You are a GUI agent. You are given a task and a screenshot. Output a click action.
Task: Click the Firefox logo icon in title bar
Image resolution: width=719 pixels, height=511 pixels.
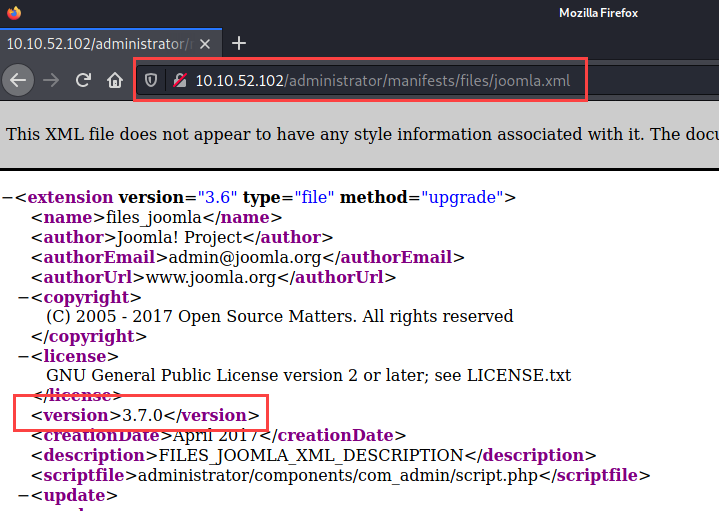14,12
